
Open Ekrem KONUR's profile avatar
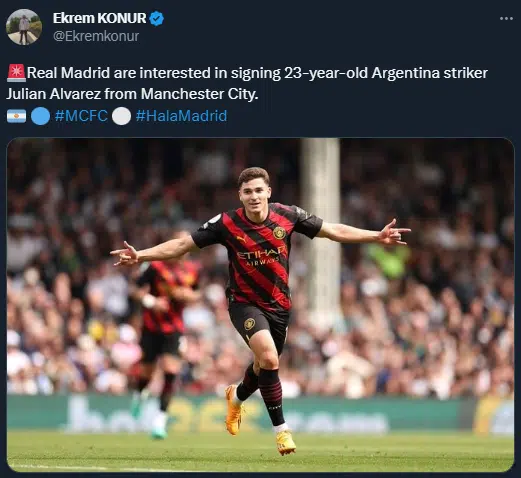pyautogui.click(x=24, y=27)
